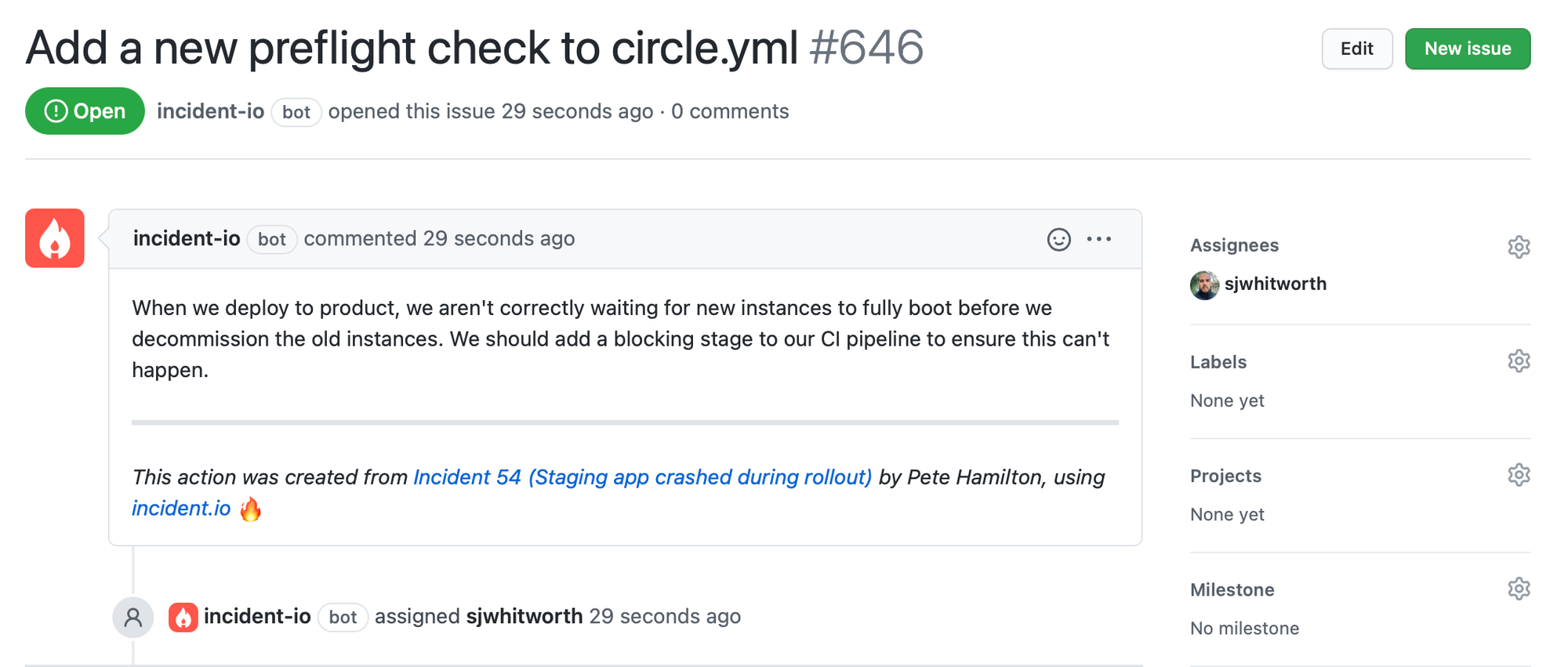The width and height of the screenshot is (1568, 667).
Task: Open the Projects gear settings
Action: coord(1519,475)
